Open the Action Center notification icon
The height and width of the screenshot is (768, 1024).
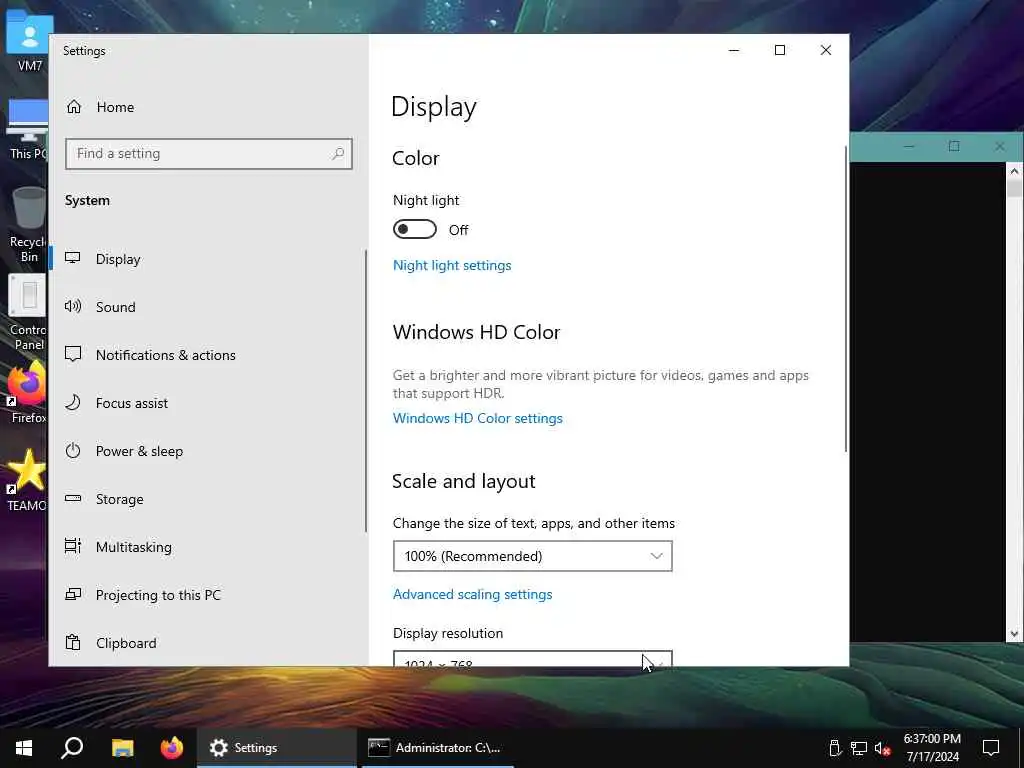tap(991, 748)
